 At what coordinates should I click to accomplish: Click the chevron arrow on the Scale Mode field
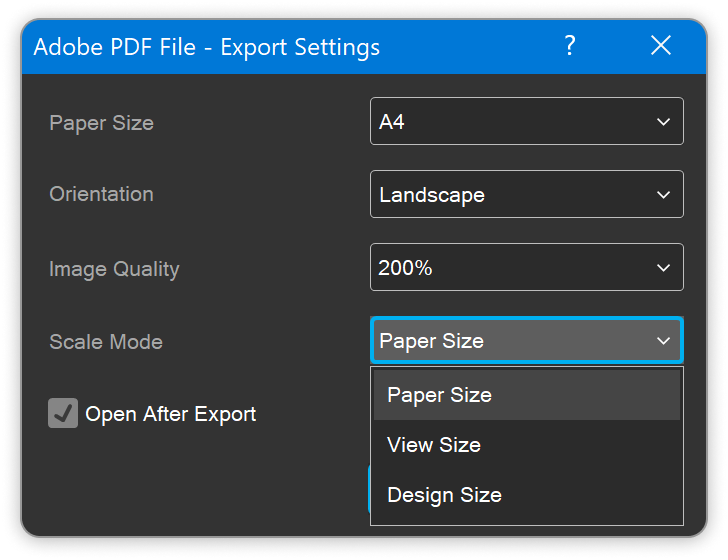pos(663,341)
